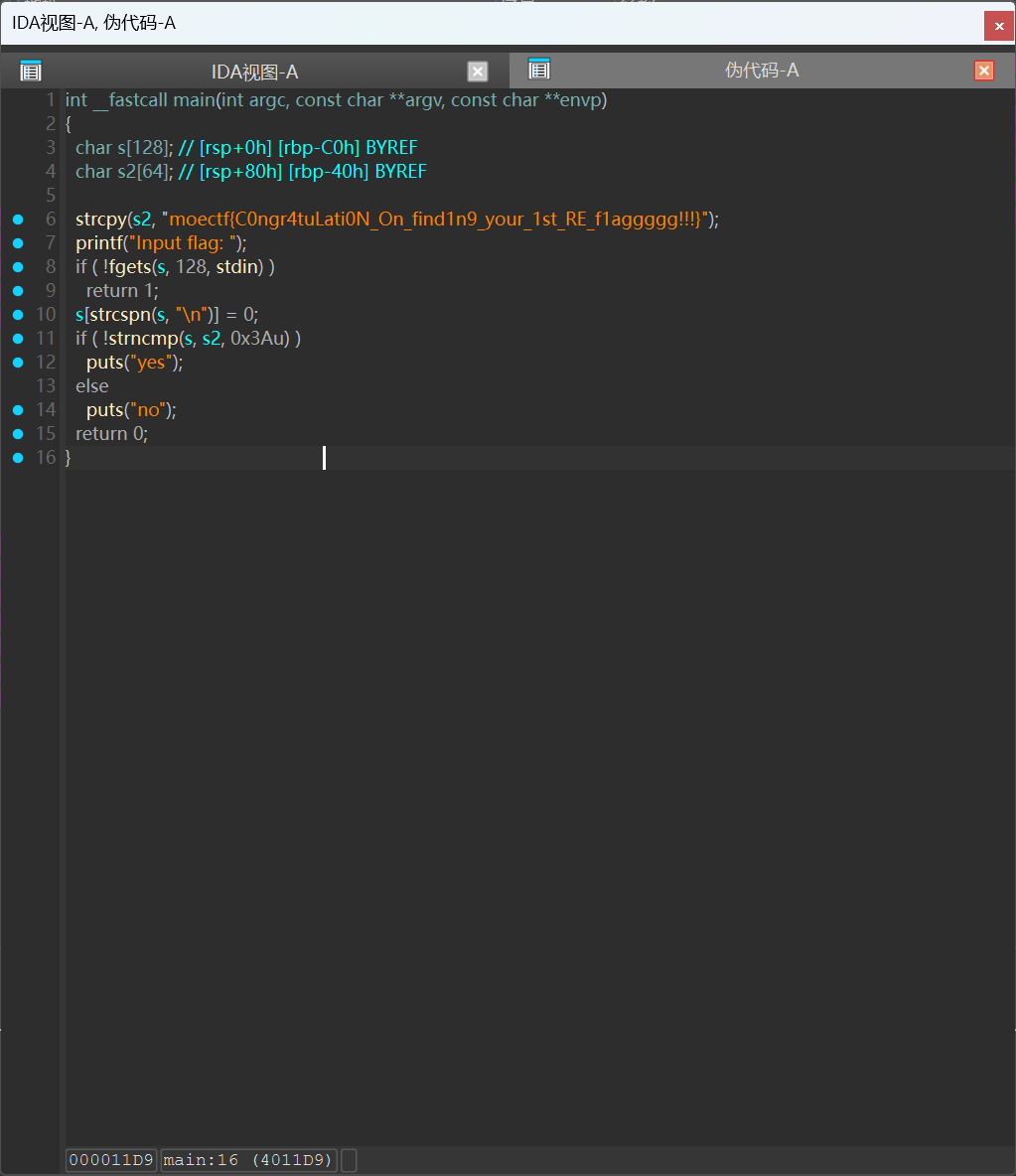The width and height of the screenshot is (1016, 1176).
Task: Click the "Input flag: " string
Action: 183,243
